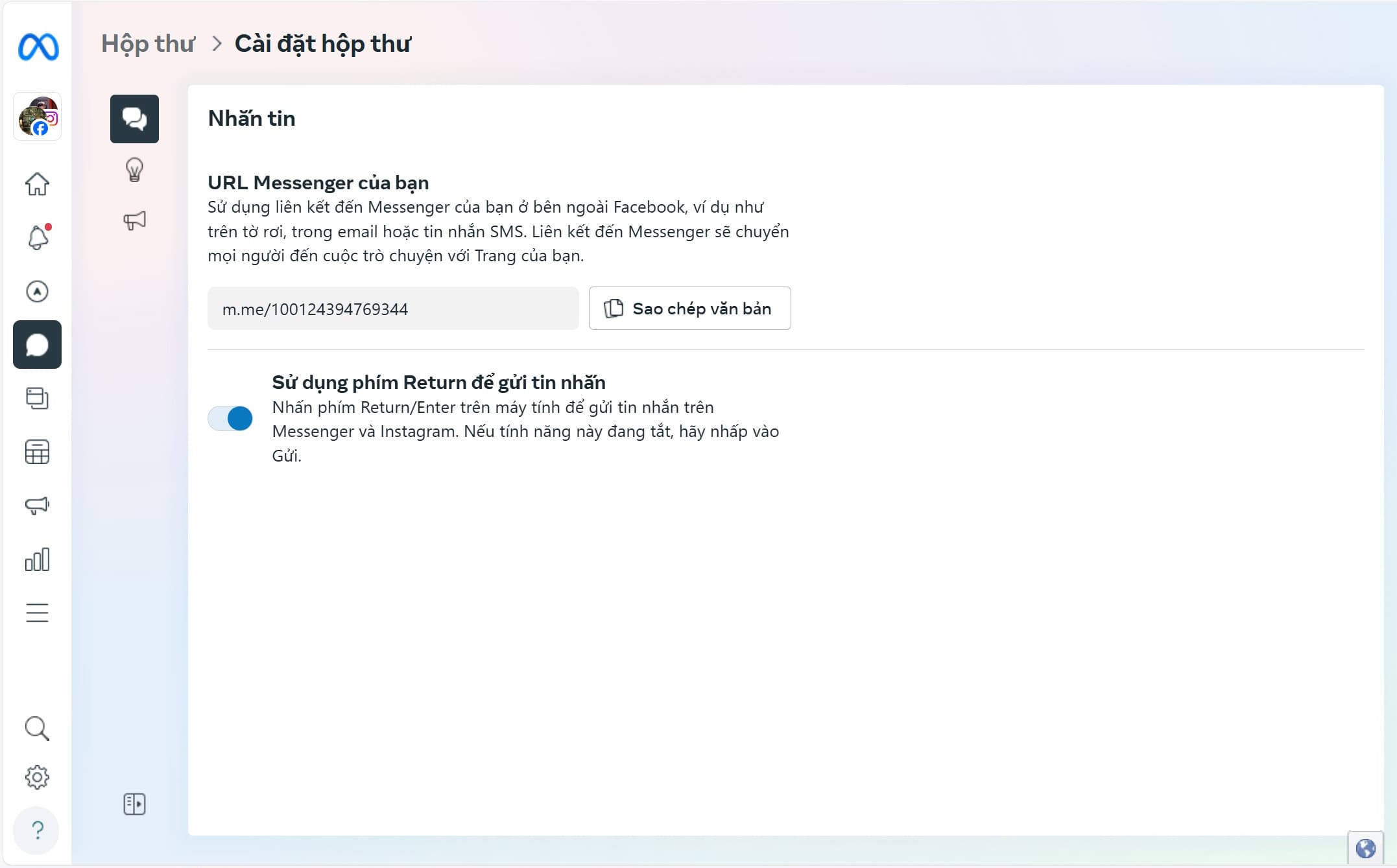The width and height of the screenshot is (1397, 868).
Task: Click the Sử dụng phím Return heading
Action: coord(438,382)
